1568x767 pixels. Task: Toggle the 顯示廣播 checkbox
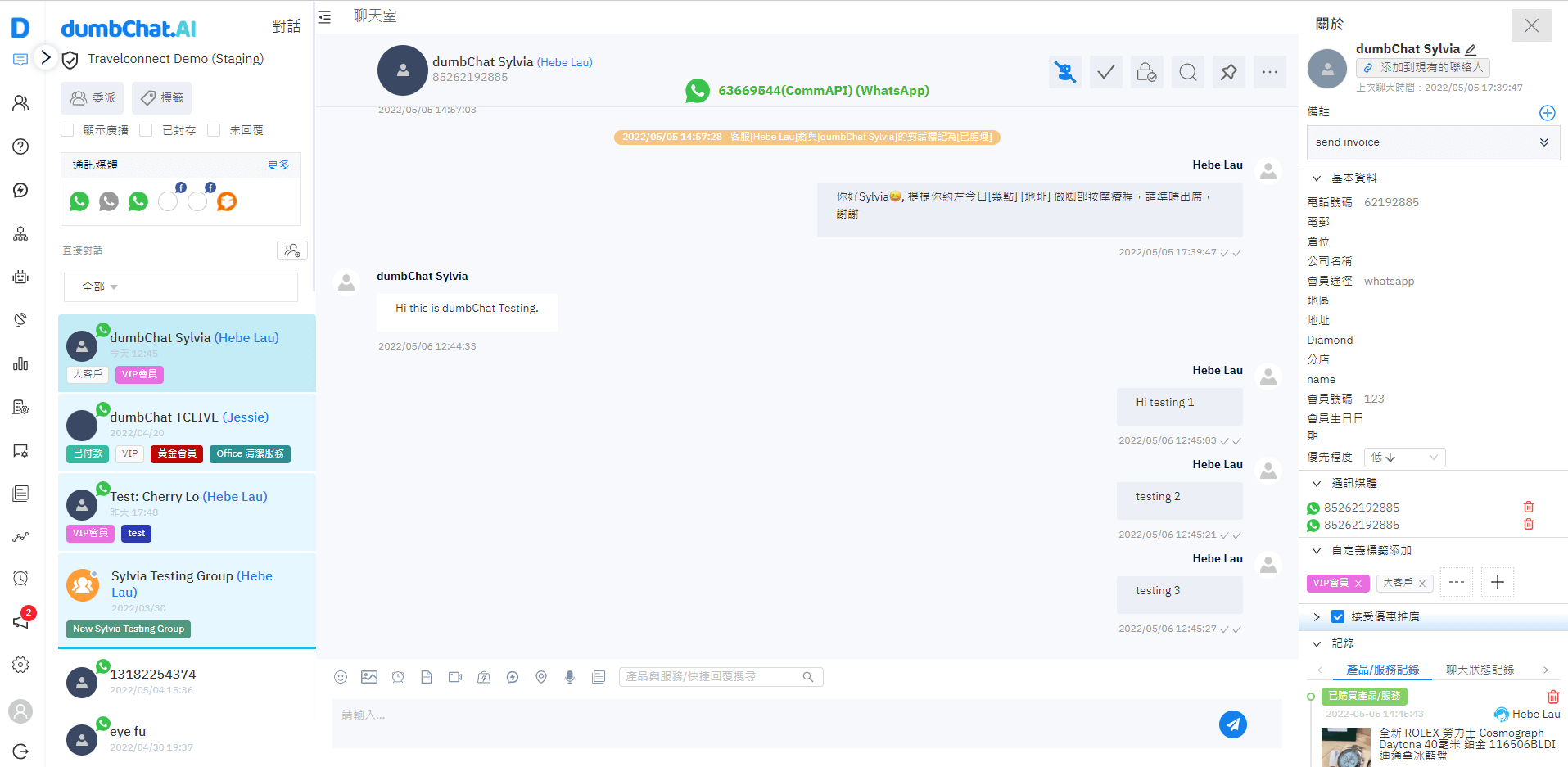(x=67, y=130)
